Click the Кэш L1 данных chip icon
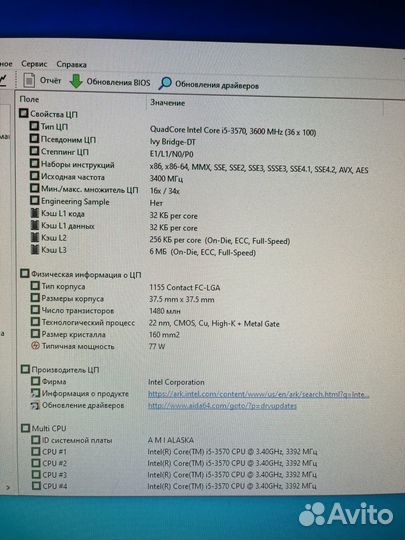The image size is (405, 540). click(x=35, y=225)
